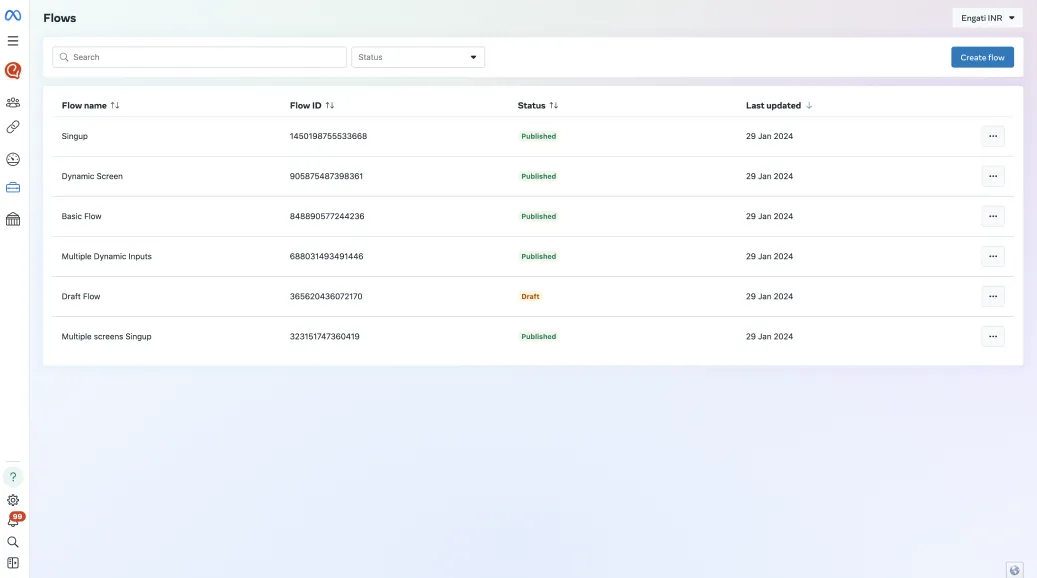
Task: Select the Commerce briefcase icon
Action: [x=12, y=187]
